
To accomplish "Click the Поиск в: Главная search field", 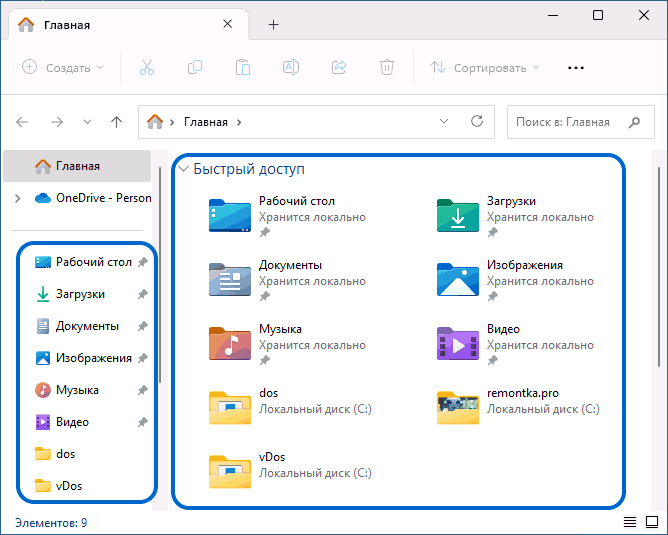I will pyautogui.click(x=580, y=122).
